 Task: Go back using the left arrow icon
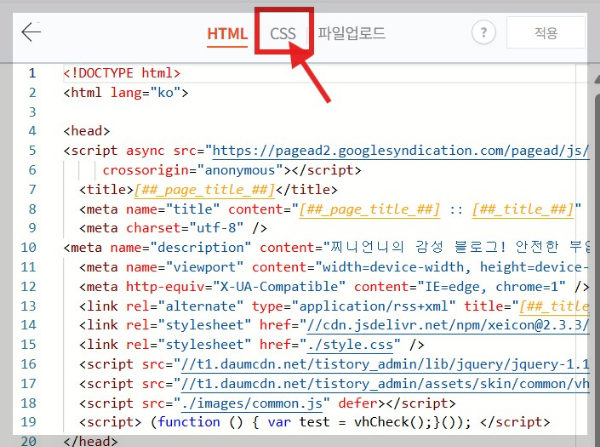pos(31,32)
